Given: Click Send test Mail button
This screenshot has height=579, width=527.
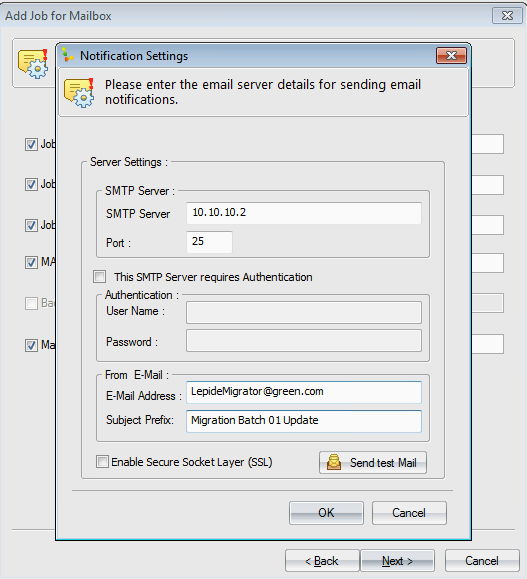Looking at the screenshot, I should (x=373, y=462).
